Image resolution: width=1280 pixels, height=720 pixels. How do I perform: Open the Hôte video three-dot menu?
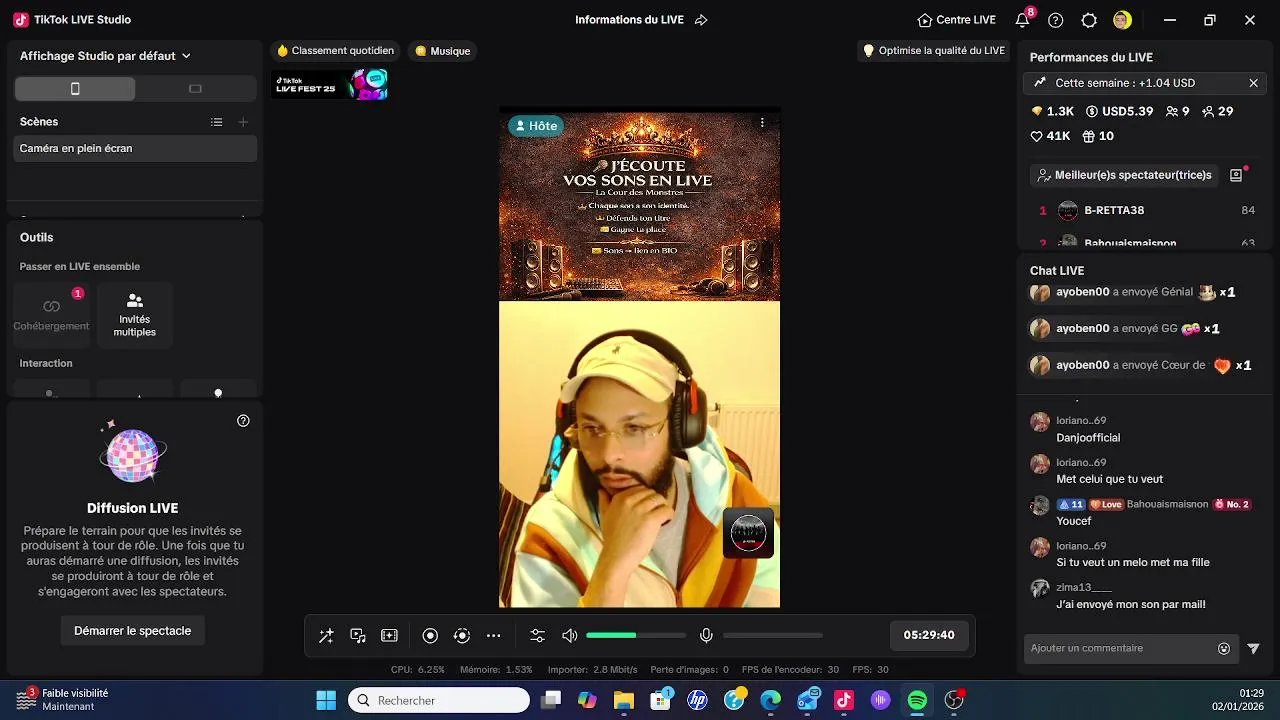pyautogui.click(x=762, y=123)
